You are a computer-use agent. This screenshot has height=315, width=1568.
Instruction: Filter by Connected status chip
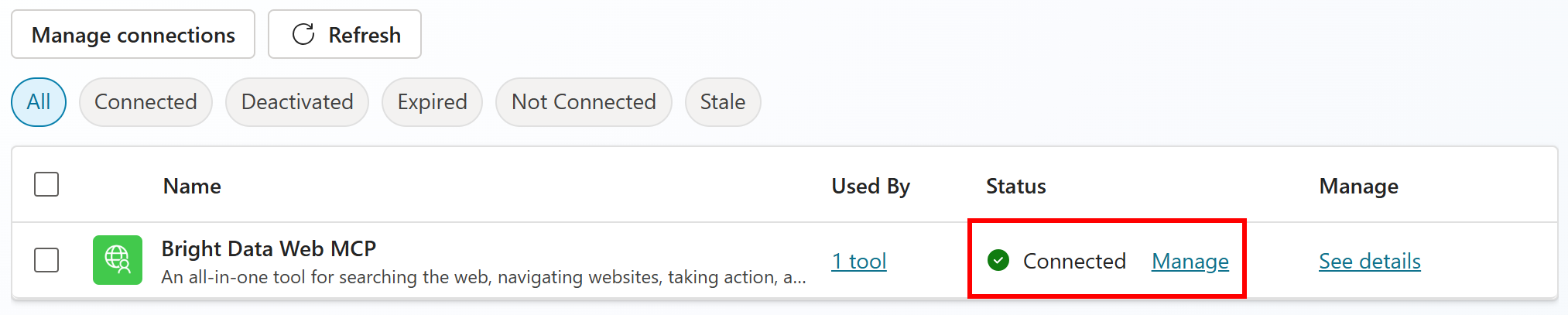click(146, 102)
